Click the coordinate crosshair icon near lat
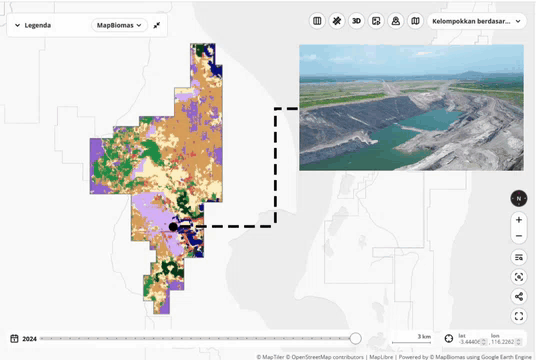This screenshot has height=360, width=536. click(x=449, y=338)
